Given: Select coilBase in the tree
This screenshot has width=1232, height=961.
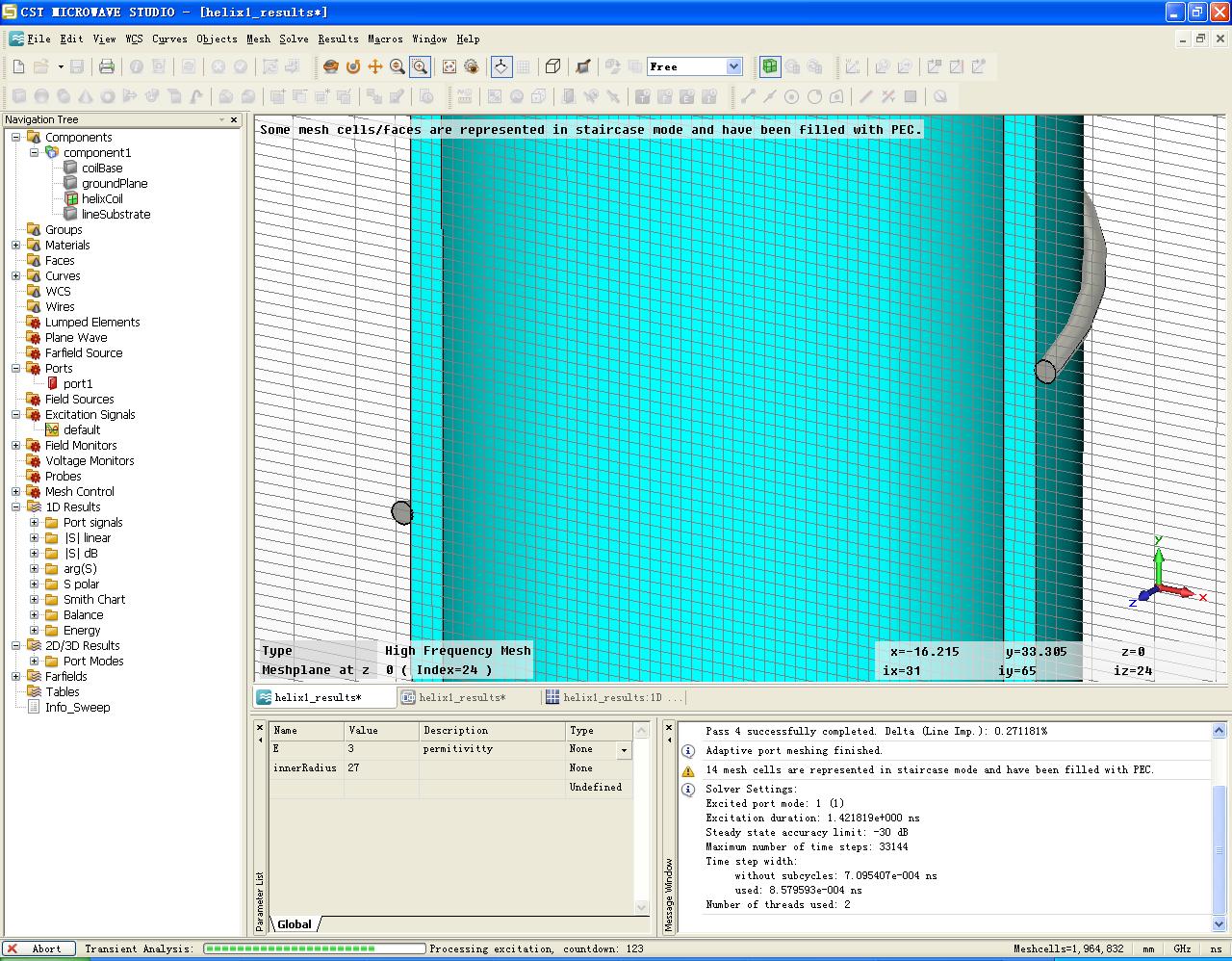Looking at the screenshot, I should (102, 169).
